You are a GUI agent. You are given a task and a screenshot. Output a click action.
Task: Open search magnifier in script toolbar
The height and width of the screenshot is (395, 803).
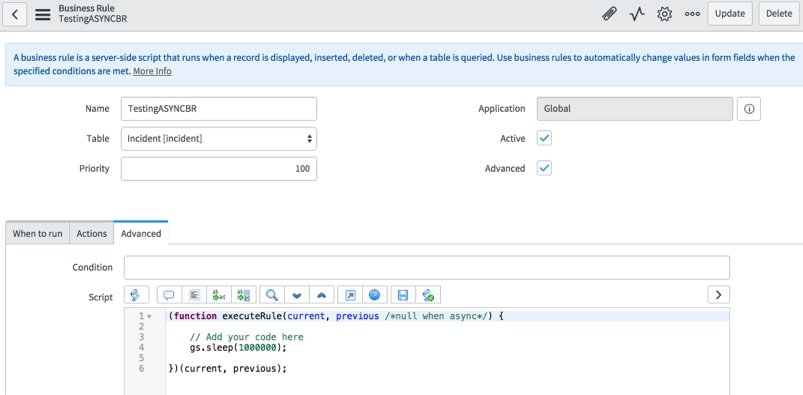pos(272,295)
